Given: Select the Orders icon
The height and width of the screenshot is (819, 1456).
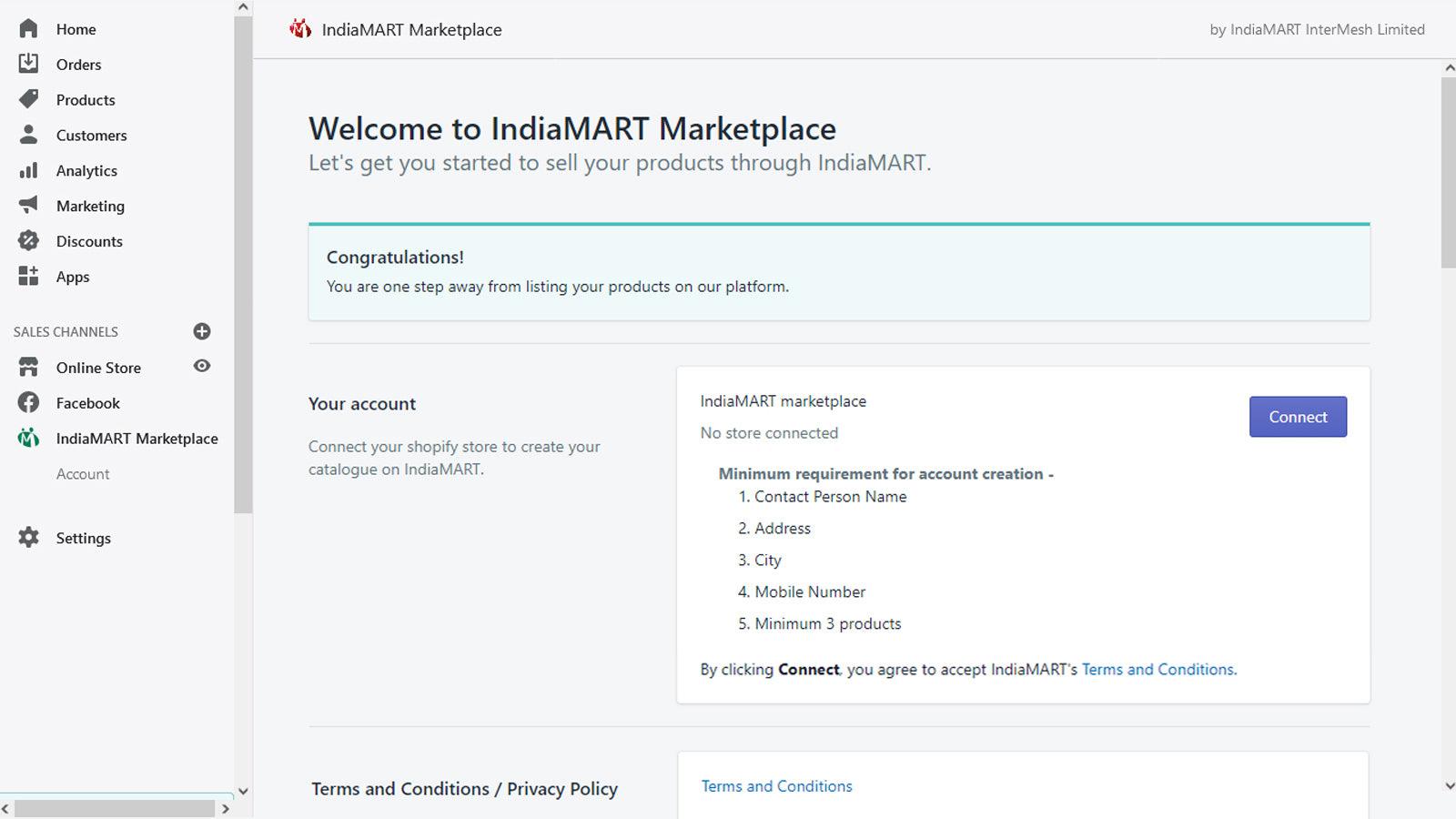Looking at the screenshot, I should coord(28,64).
